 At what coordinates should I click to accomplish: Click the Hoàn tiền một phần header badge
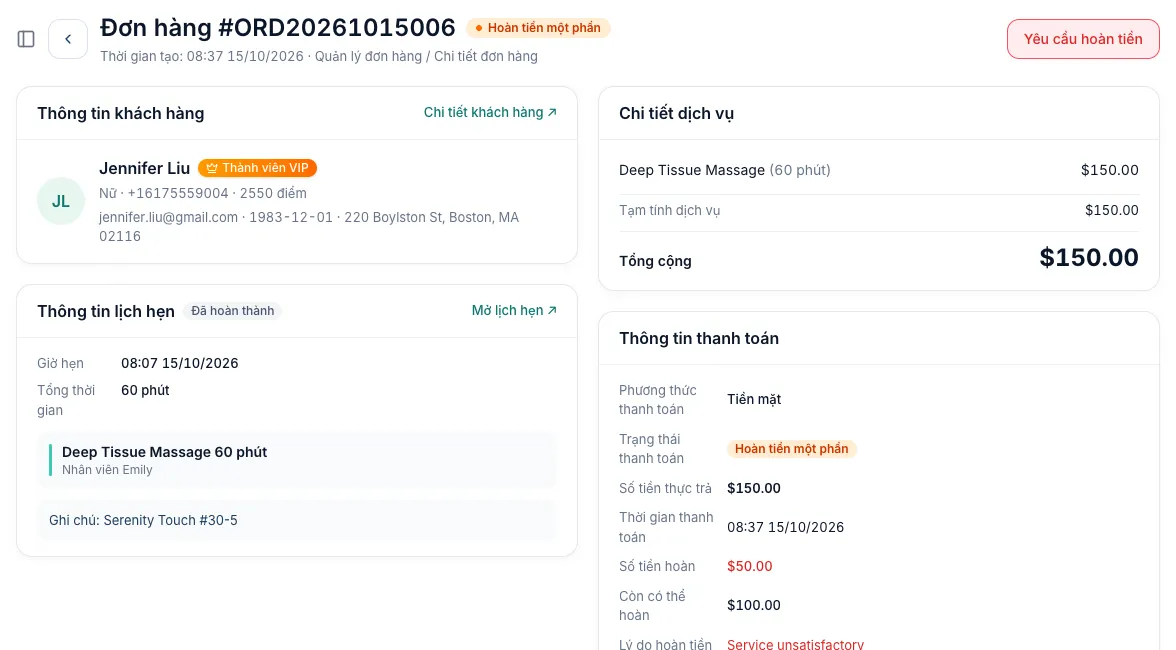[538, 28]
